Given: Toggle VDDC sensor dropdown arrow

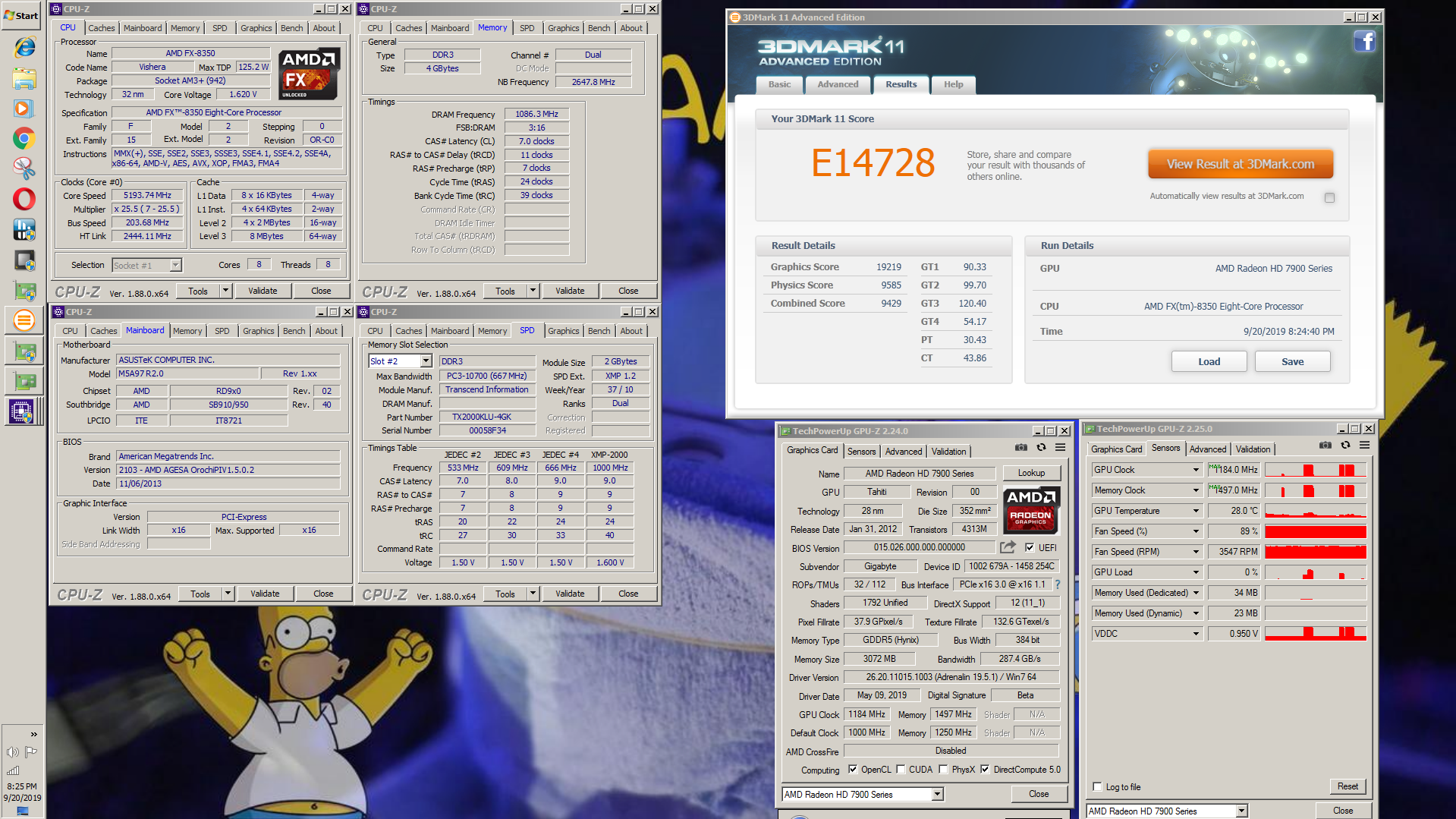Looking at the screenshot, I should 1196,634.
